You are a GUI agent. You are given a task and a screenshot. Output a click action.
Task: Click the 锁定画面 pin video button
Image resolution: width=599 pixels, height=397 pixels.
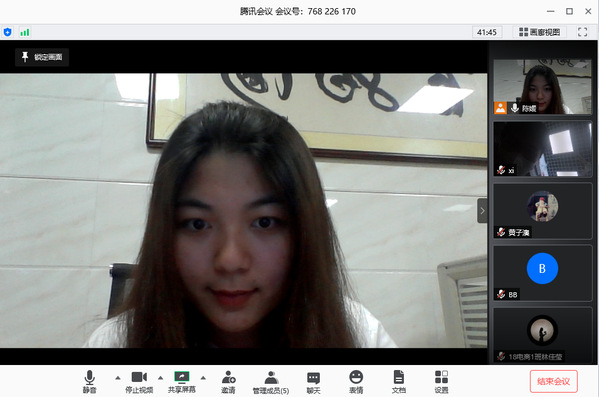click(x=42, y=57)
